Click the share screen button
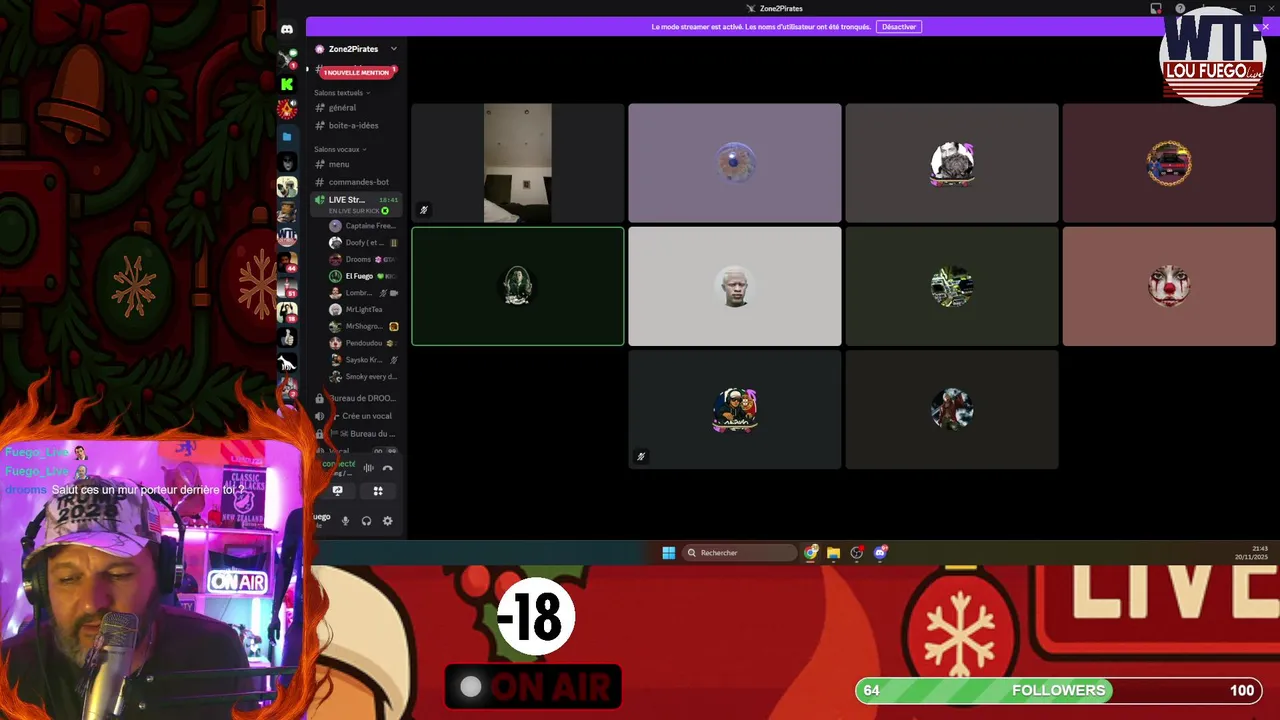The image size is (1280, 720). click(337, 491)
